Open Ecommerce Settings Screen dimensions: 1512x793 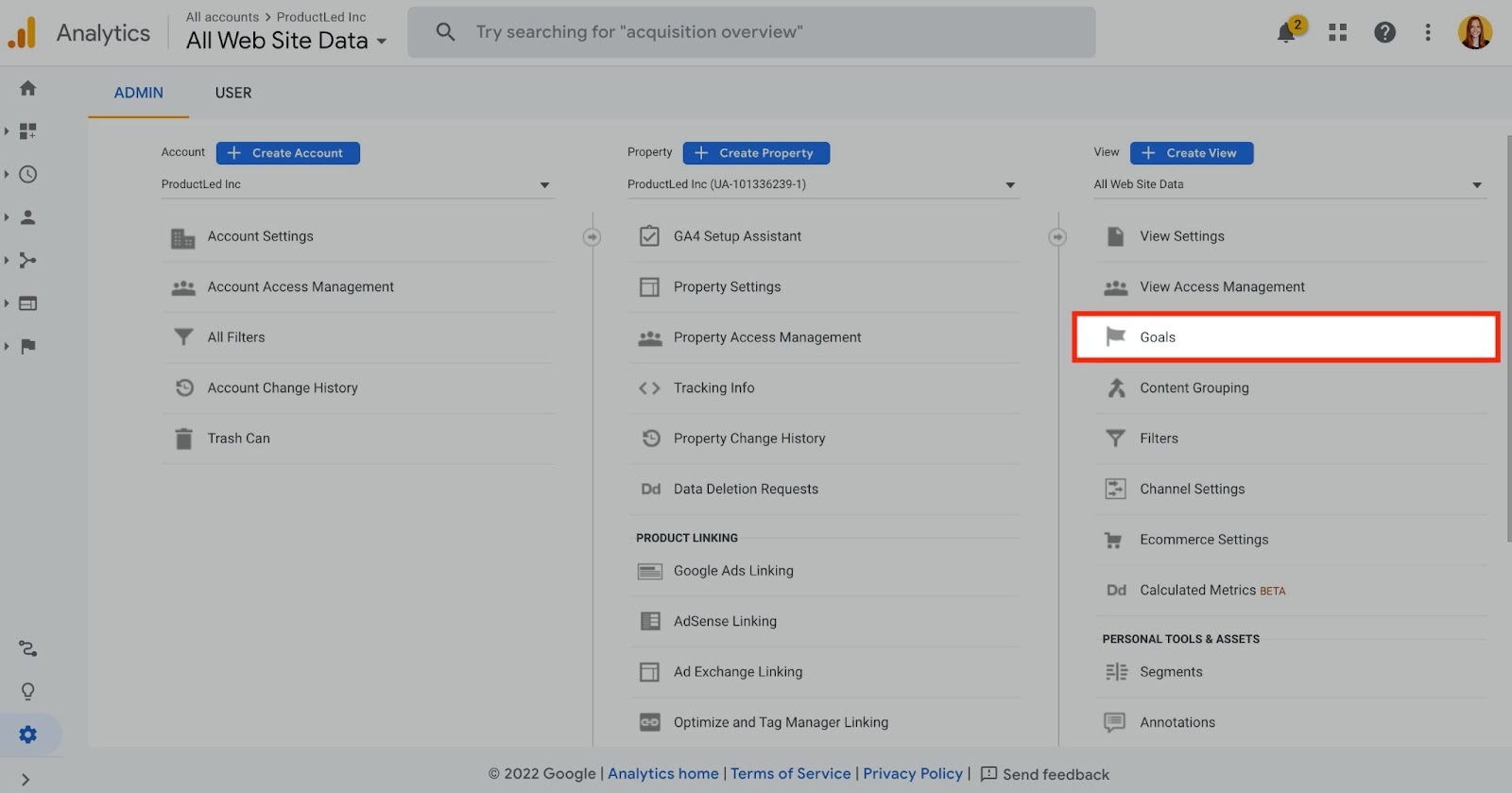pyautogui.click(x=1291, y=540)
